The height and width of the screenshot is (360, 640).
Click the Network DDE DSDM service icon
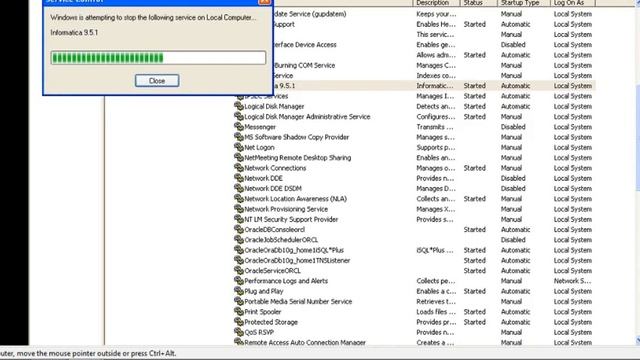tap(239, 188)
